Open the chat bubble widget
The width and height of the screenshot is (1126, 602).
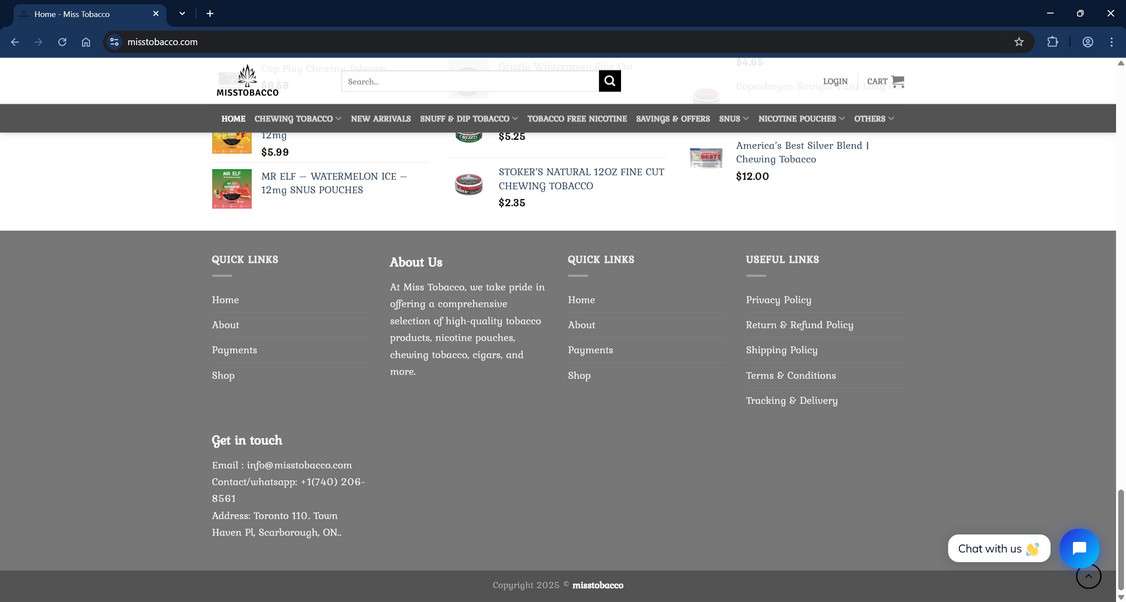(1079, 549)
